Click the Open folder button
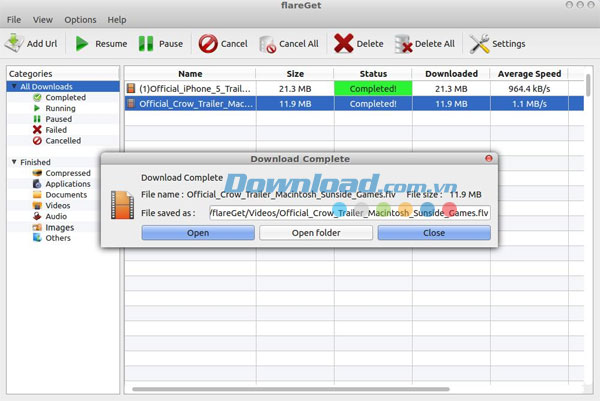Screen dimensions: 600x401 316,233
